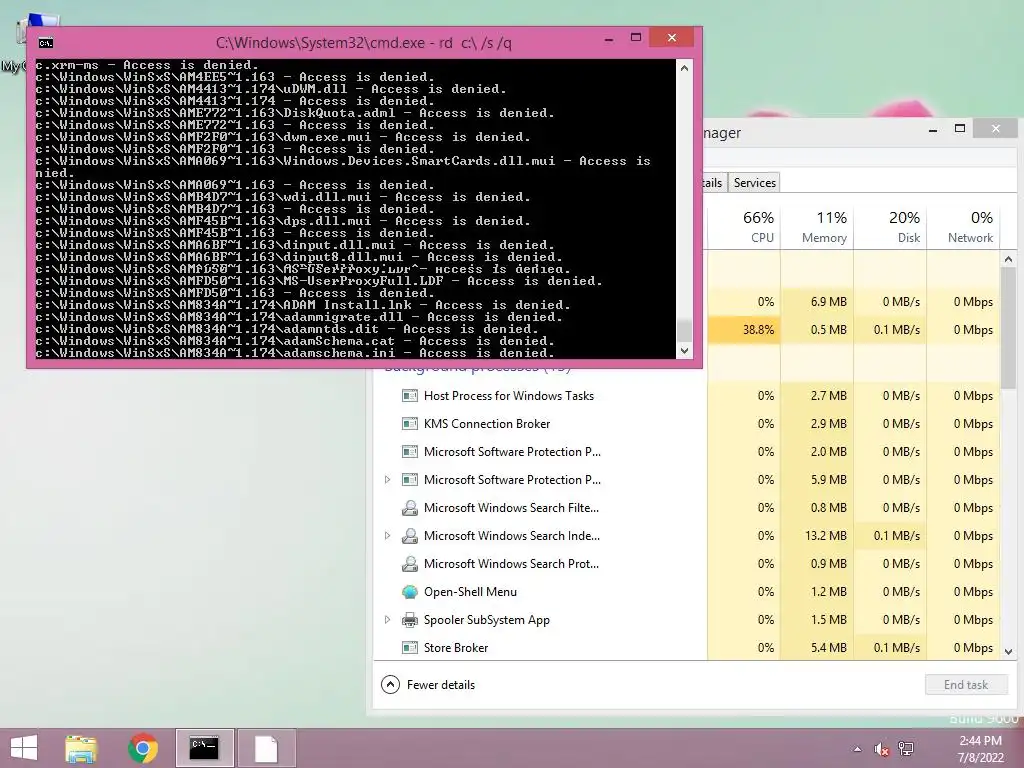Image resolution: width=1024 pixels, height=768 pixels.
Task: Click the Store Broker icon
Action: [x=409, y=648]
